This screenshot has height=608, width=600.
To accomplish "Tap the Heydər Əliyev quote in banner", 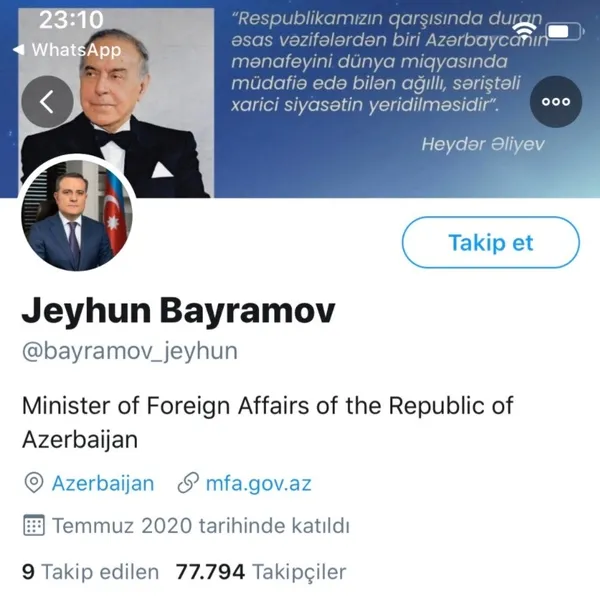I will coord(388,81).
